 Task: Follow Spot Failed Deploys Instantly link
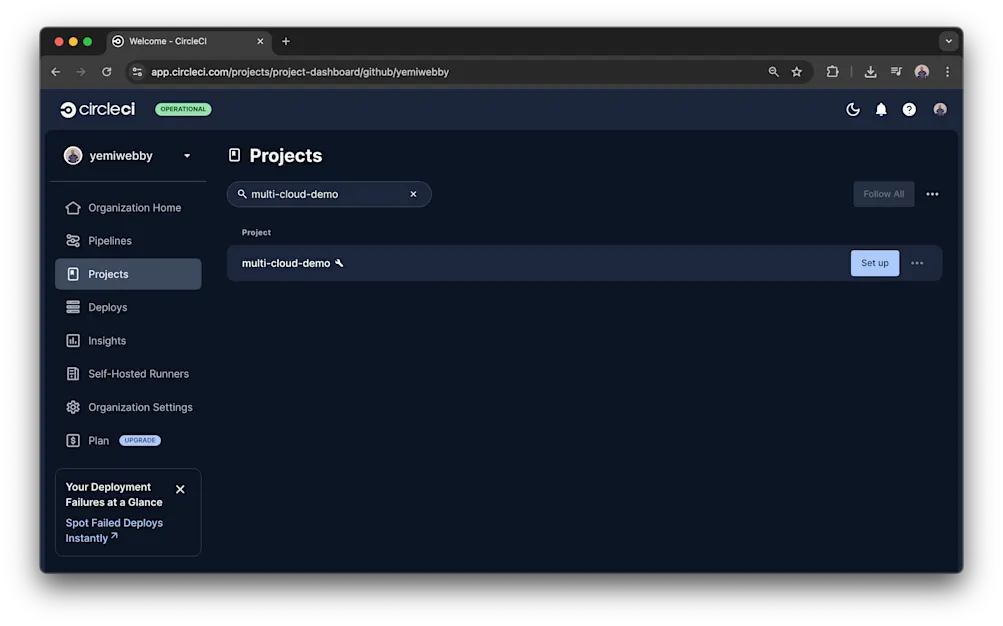coord(114,529)
